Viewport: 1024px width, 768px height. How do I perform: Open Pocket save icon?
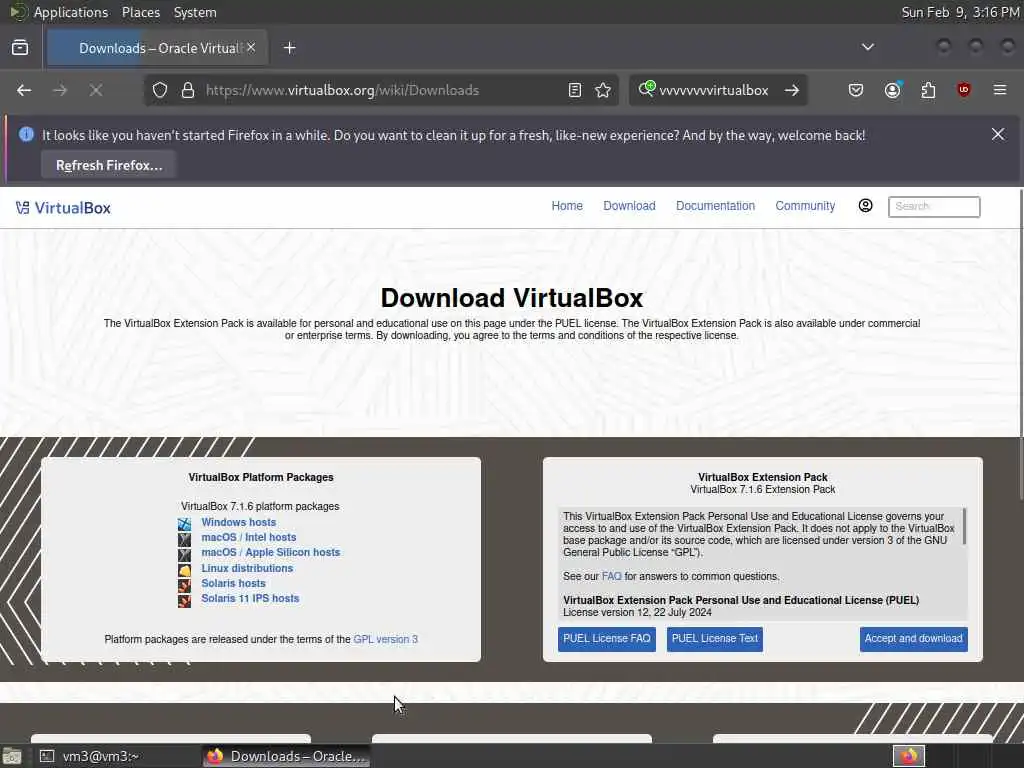click(x=856, y=90)
